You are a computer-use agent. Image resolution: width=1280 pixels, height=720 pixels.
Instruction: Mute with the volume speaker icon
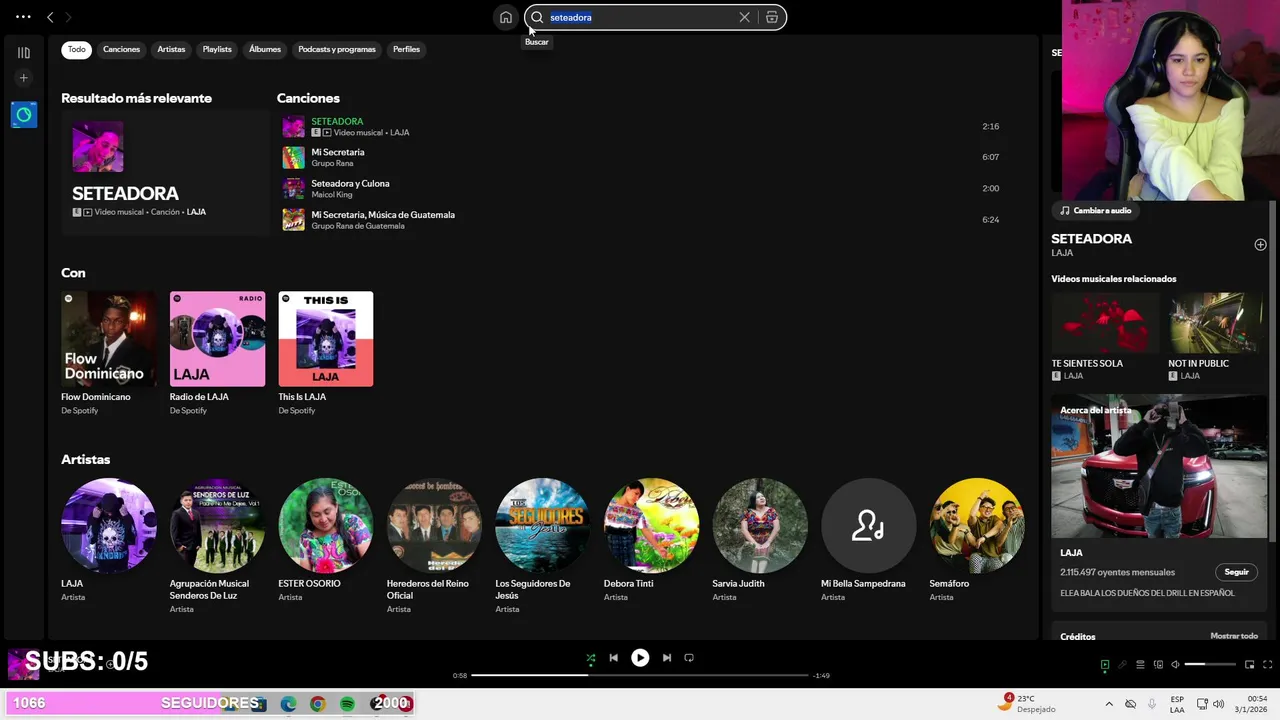tap(1175, 665)
